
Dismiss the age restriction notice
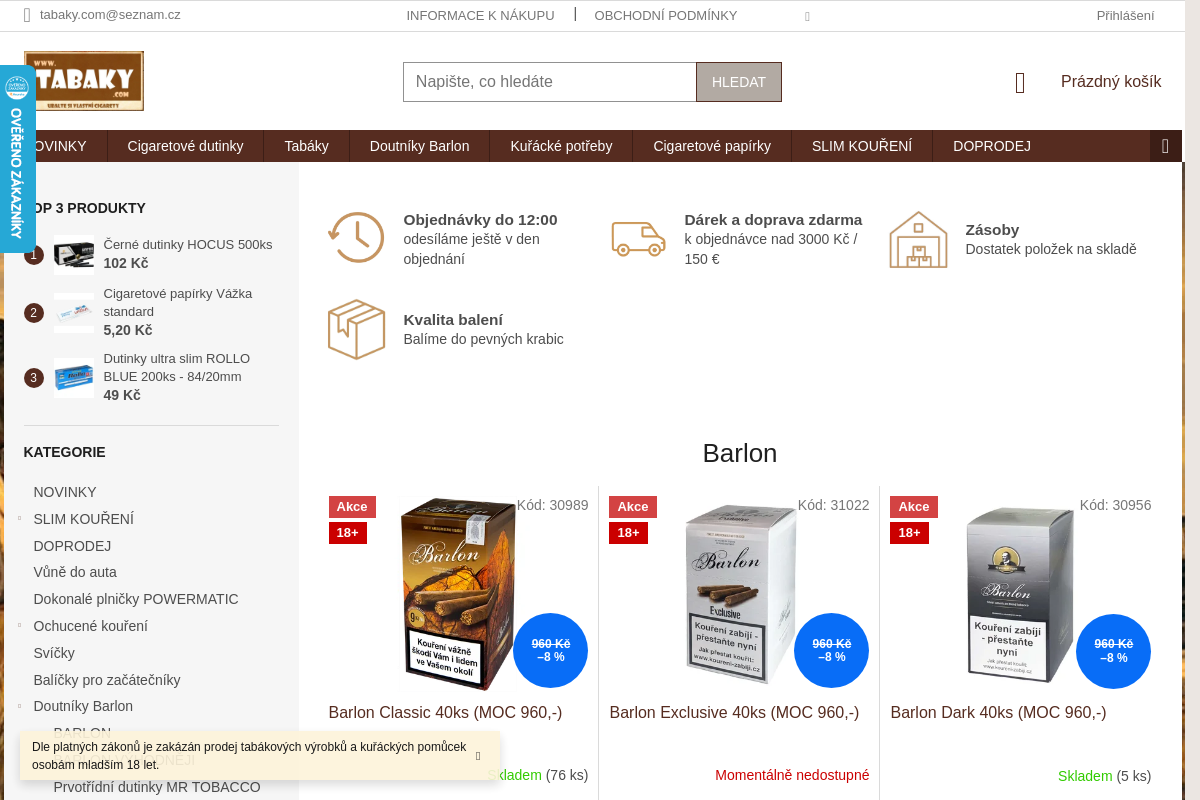(478, 756)
